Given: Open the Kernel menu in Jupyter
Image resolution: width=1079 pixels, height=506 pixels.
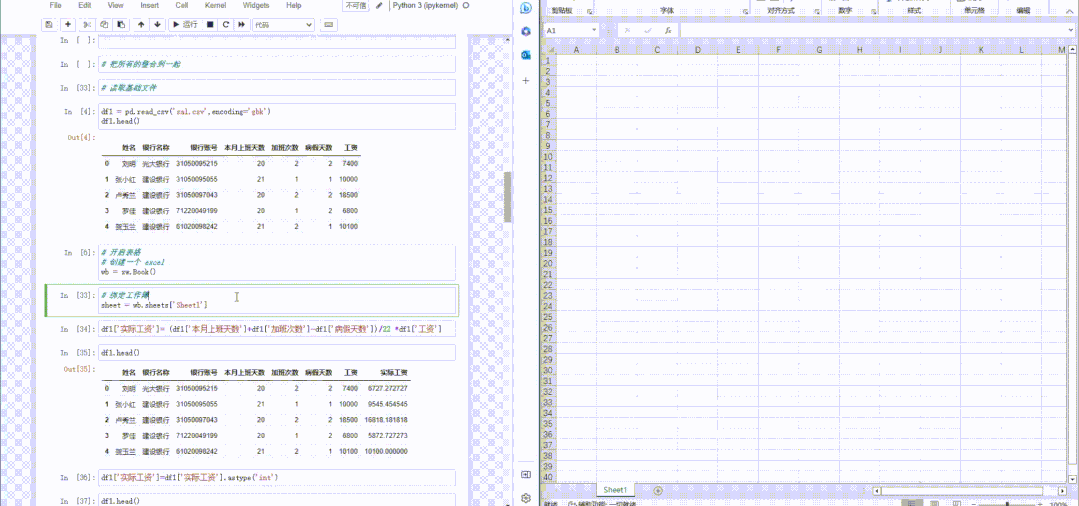Looking at the screenshot, I should (x=215, y=5).
